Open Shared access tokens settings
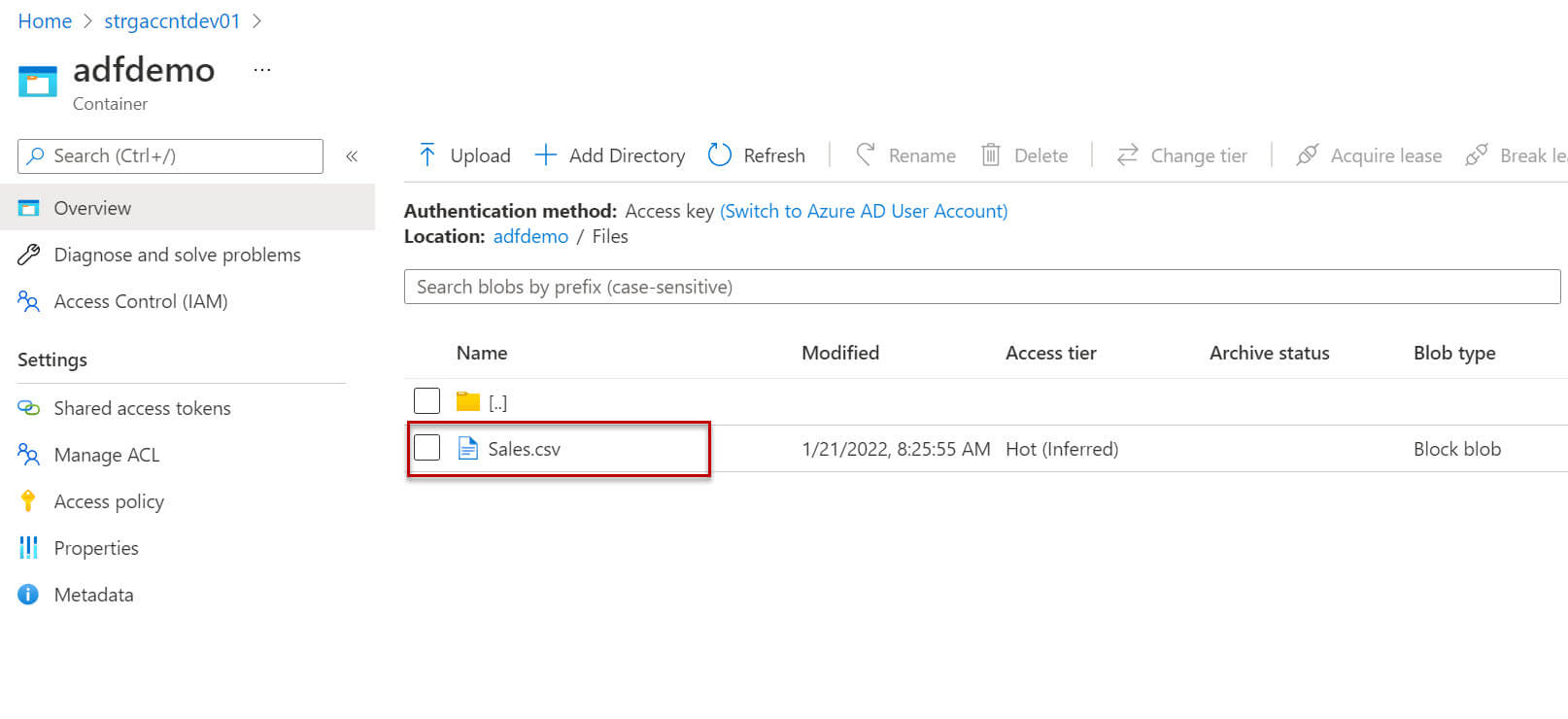 142,408
